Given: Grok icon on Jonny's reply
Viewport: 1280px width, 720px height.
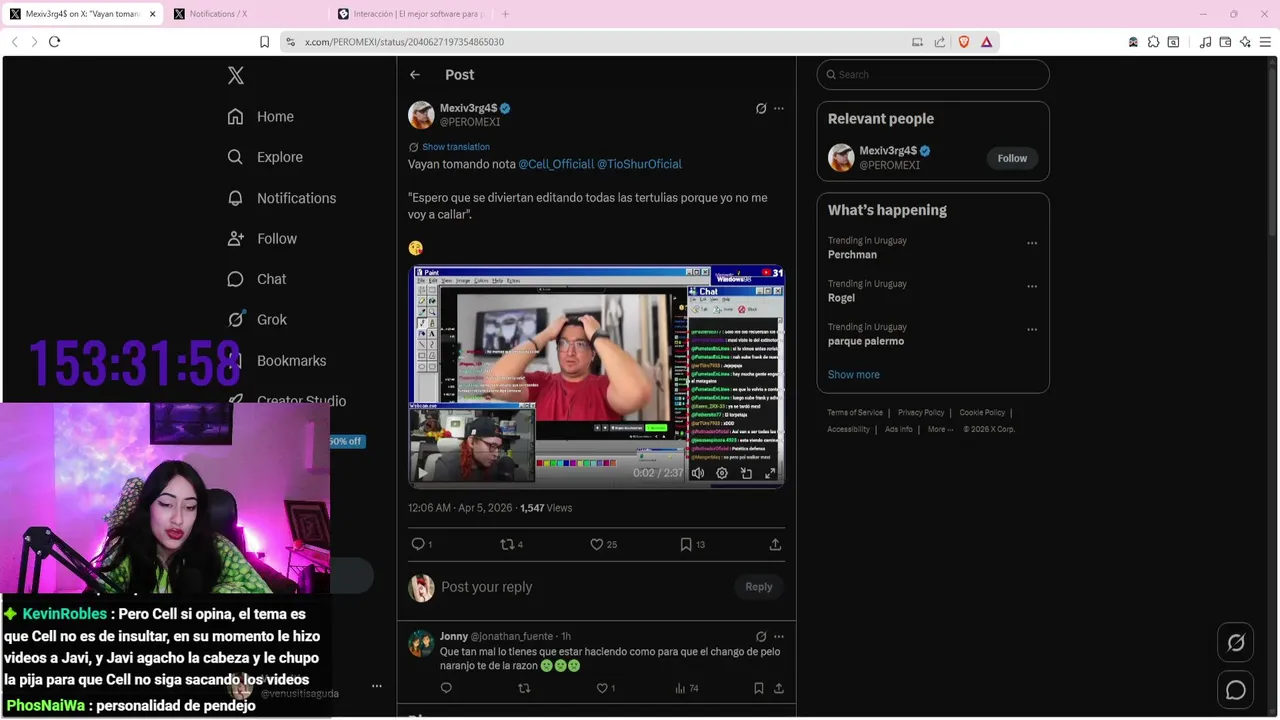Looking at the screenshot, I should pyautogui.click(x=761, y=636).
